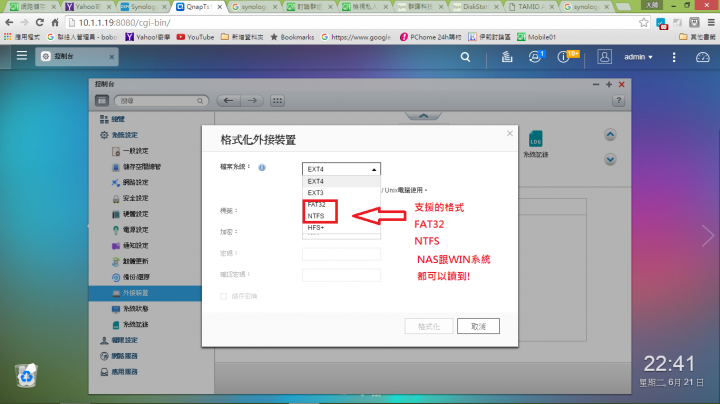
Task: Select NTFS in the dropdown list
Action: click(x=341, y=216)
